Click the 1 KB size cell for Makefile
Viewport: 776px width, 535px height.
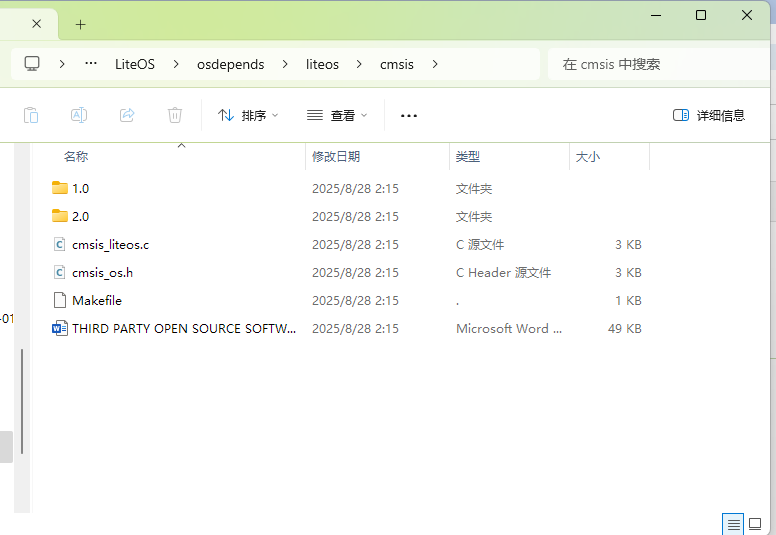tap(628, 300)
